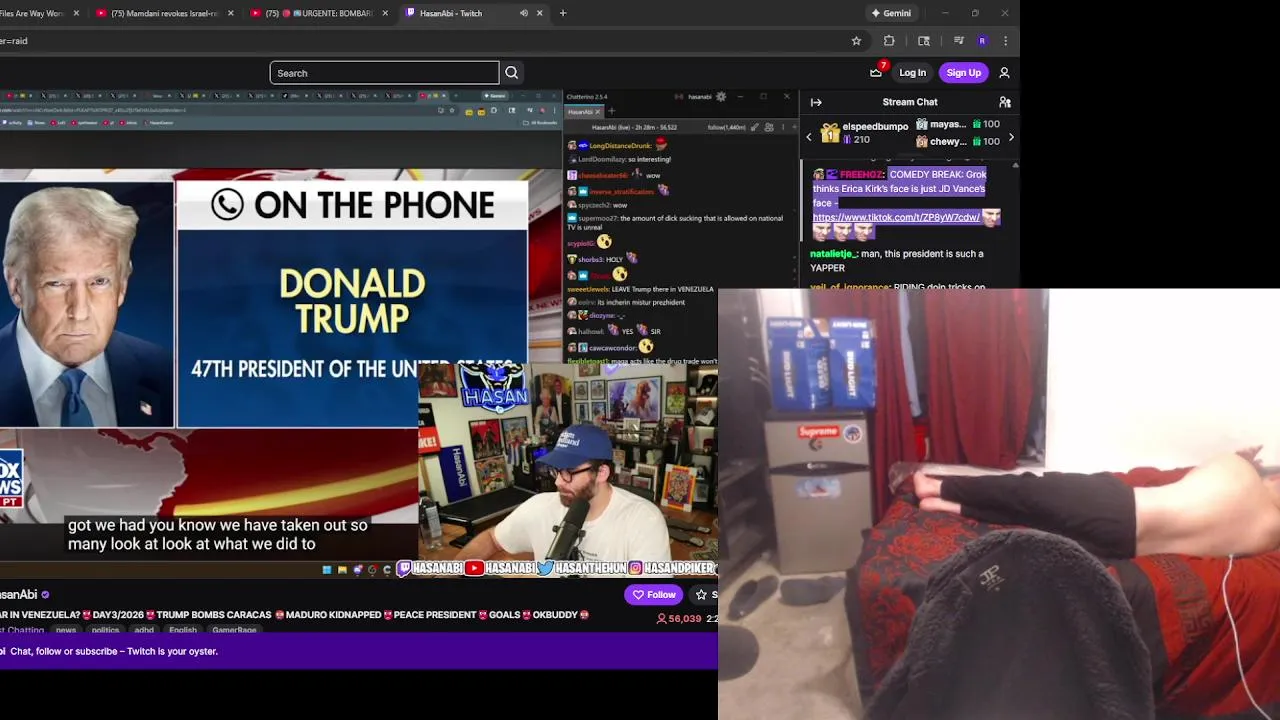
Task: Select the politics stream tag
Action: coord(105,630)
